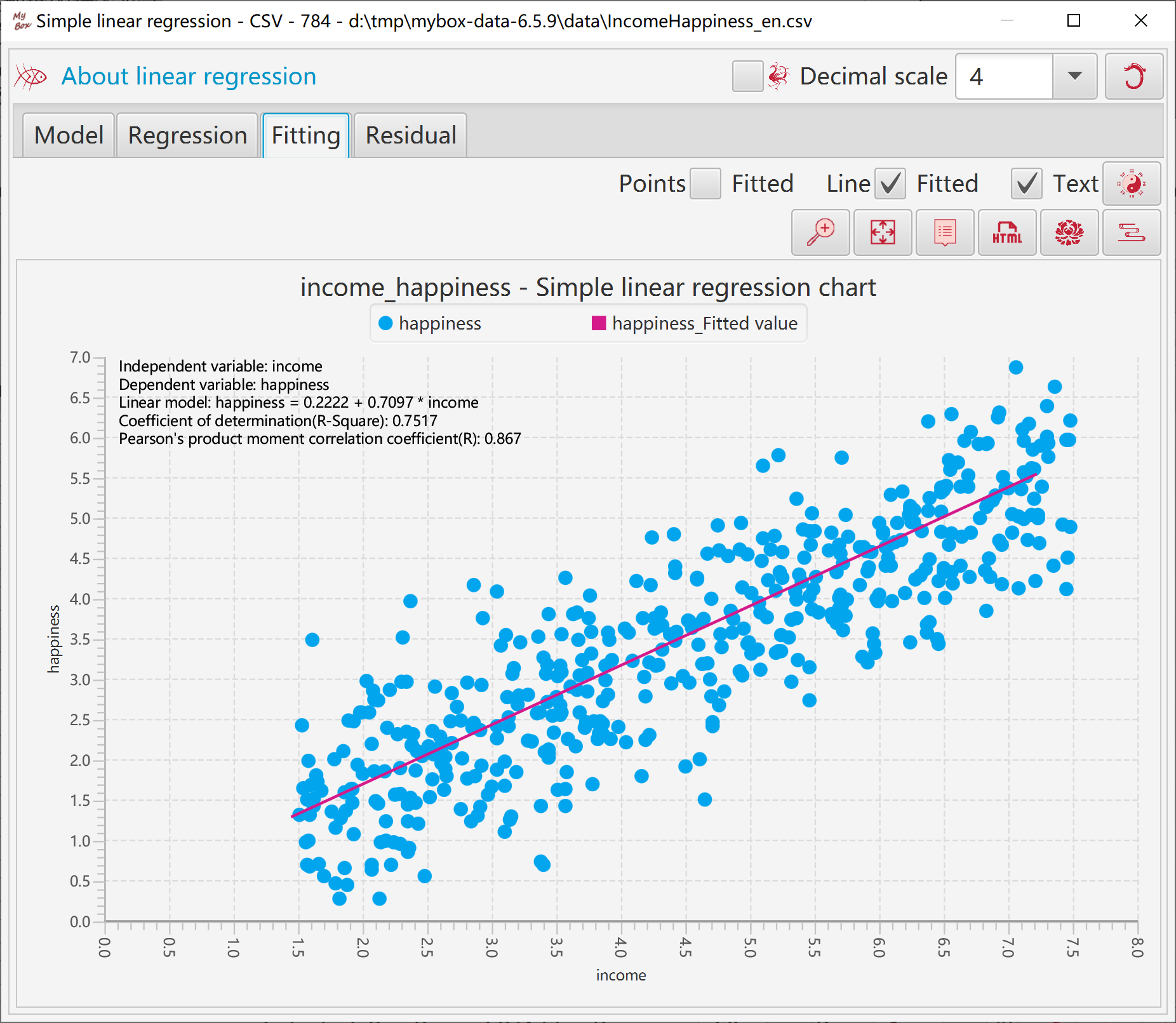
Task: Open About linear regression link
Action: pyautogui.click(x=189, y=76)
